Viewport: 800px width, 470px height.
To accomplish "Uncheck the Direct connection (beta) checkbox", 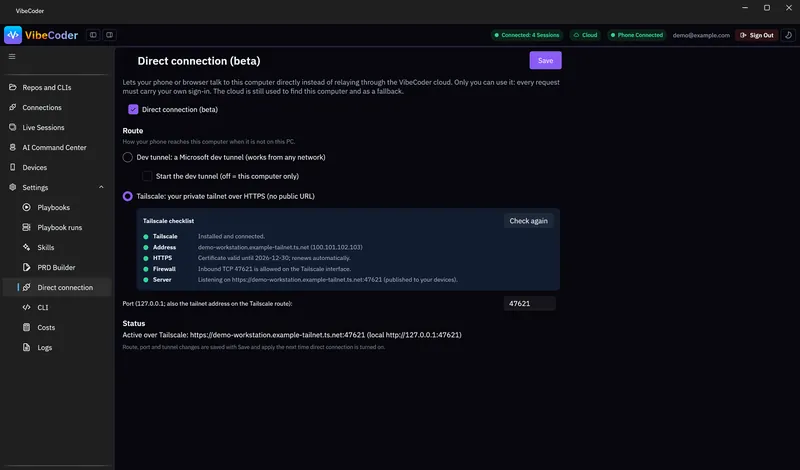I will 133,109.
